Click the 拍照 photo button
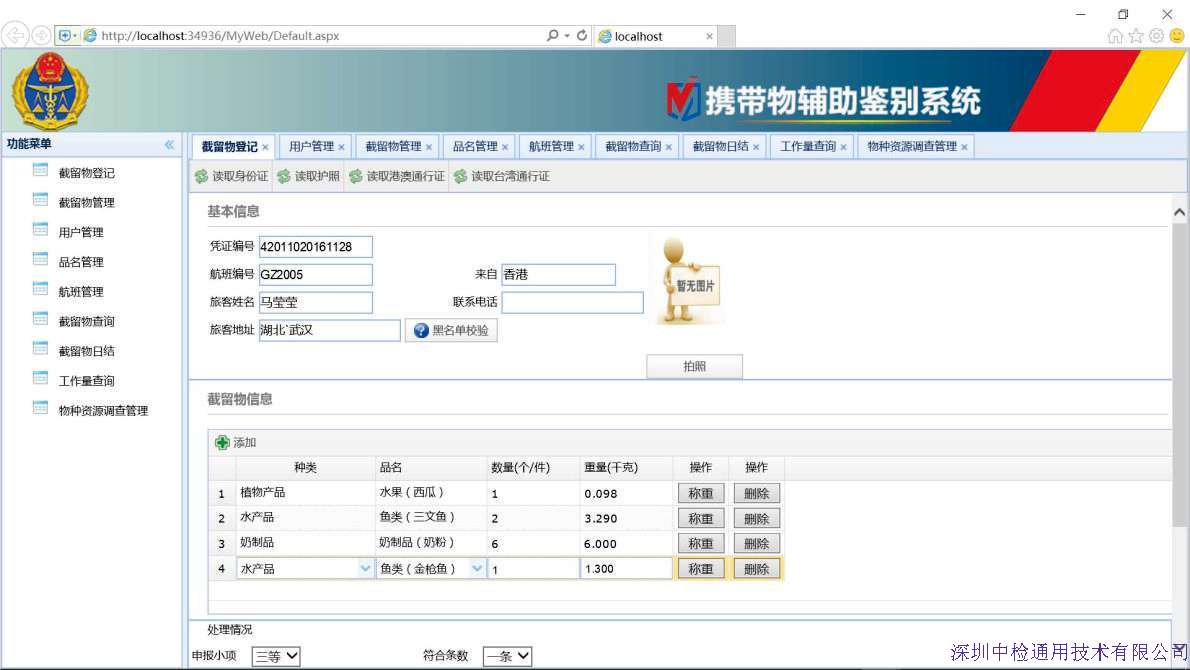 (694, 366)
